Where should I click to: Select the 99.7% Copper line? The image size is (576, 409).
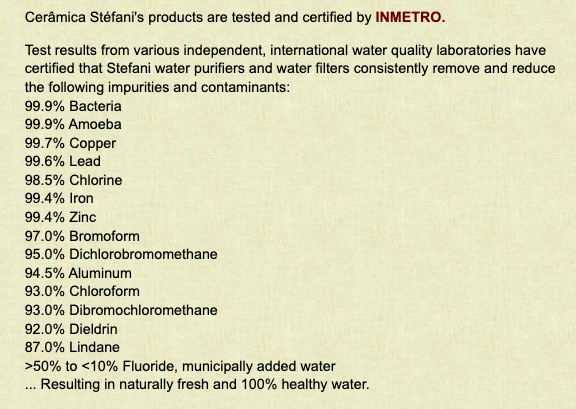(x=71, y=143)
